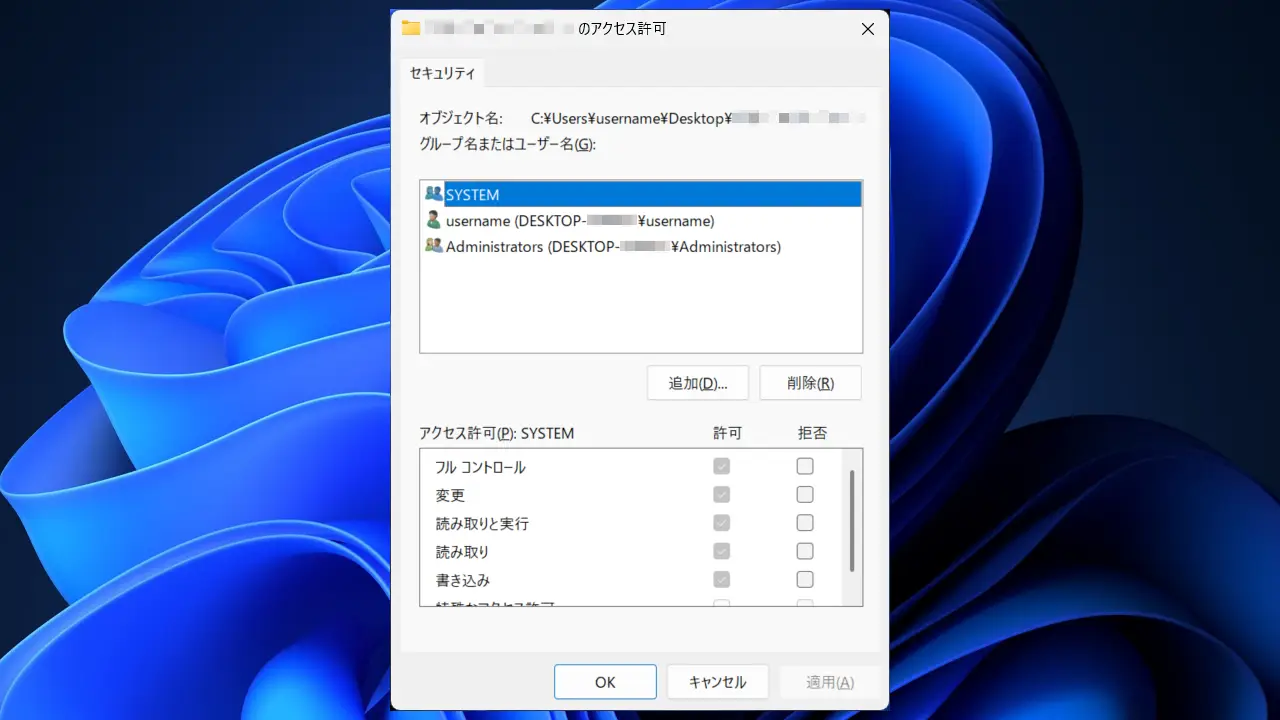Select the username entry in the user list

(580, 221)
